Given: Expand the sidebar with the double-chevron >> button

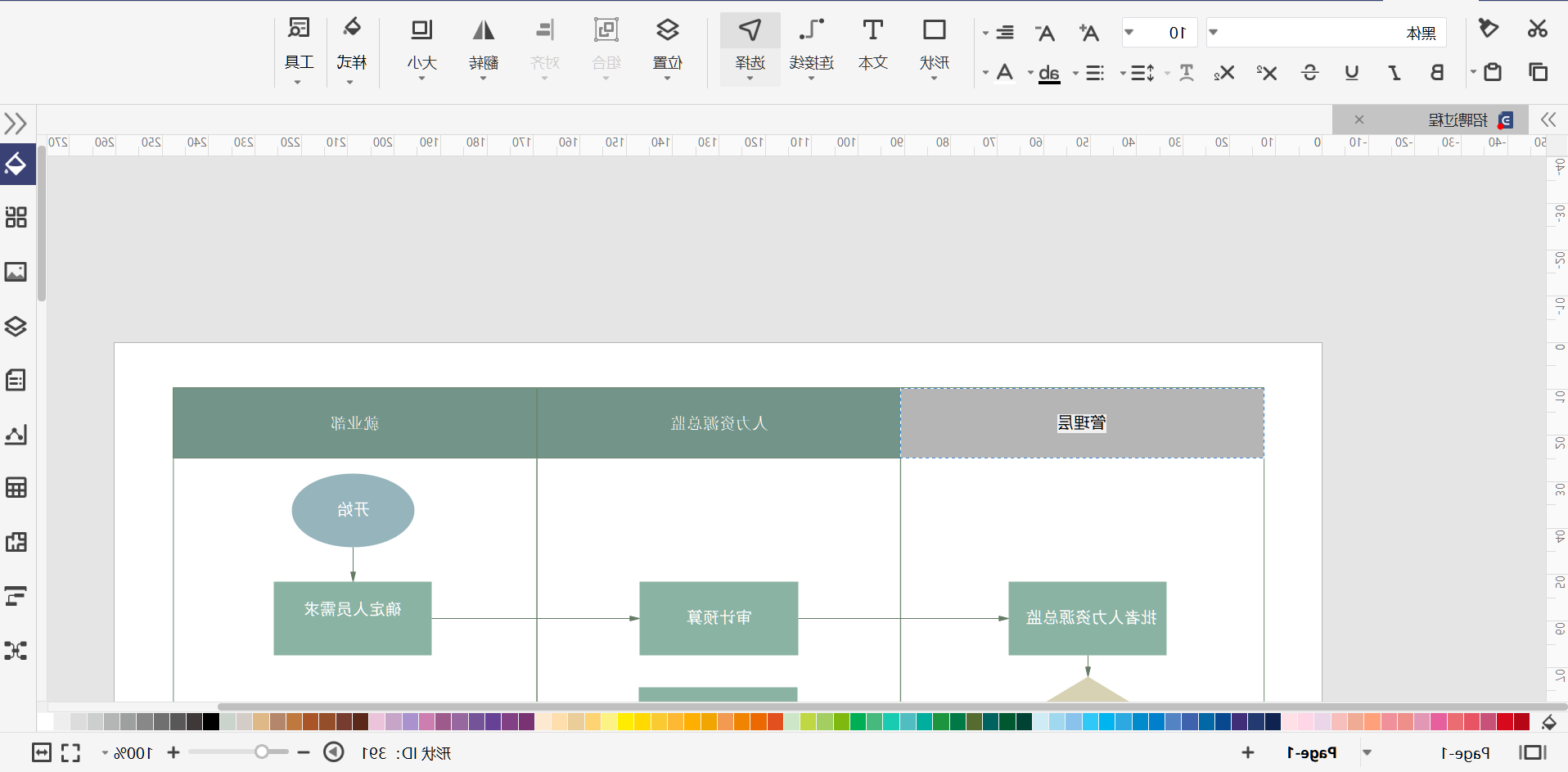Looking at the screenshot, I should pos(16,124).
